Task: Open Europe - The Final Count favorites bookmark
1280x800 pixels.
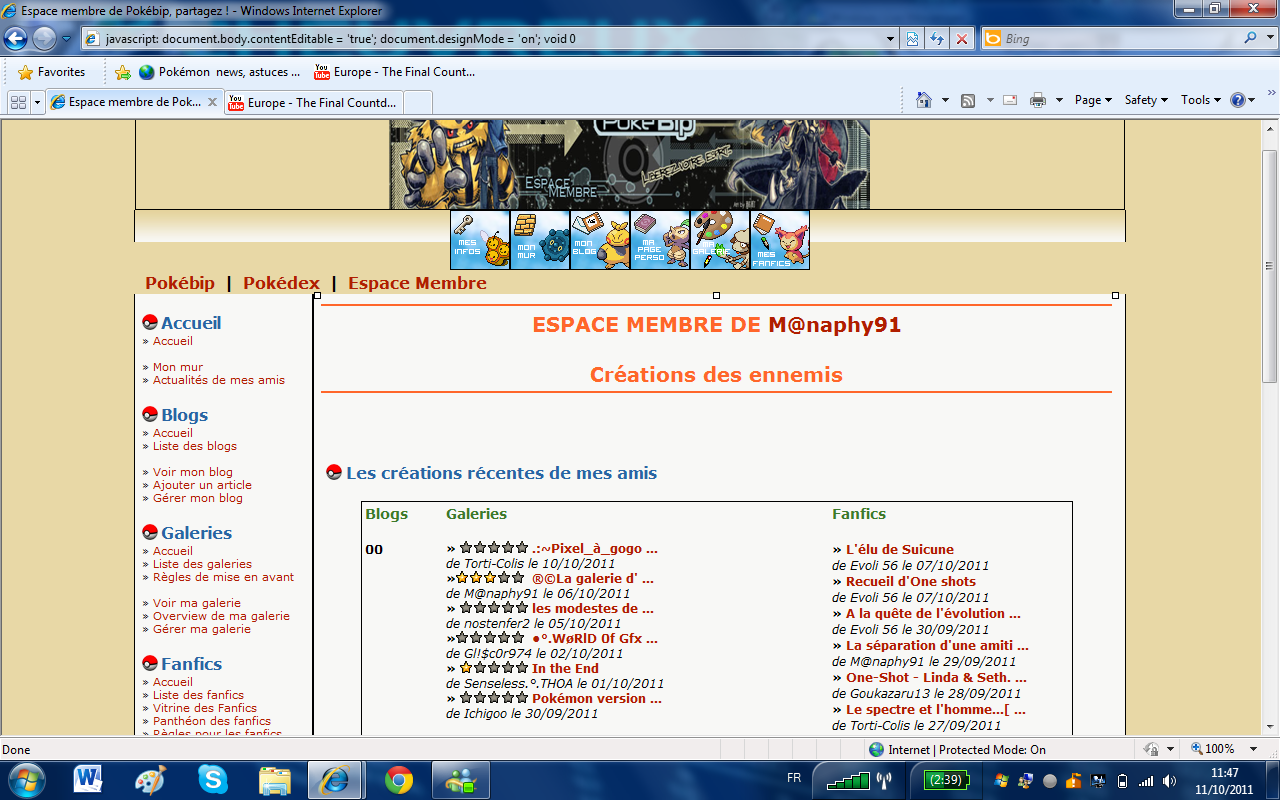Action: (394, 72)
